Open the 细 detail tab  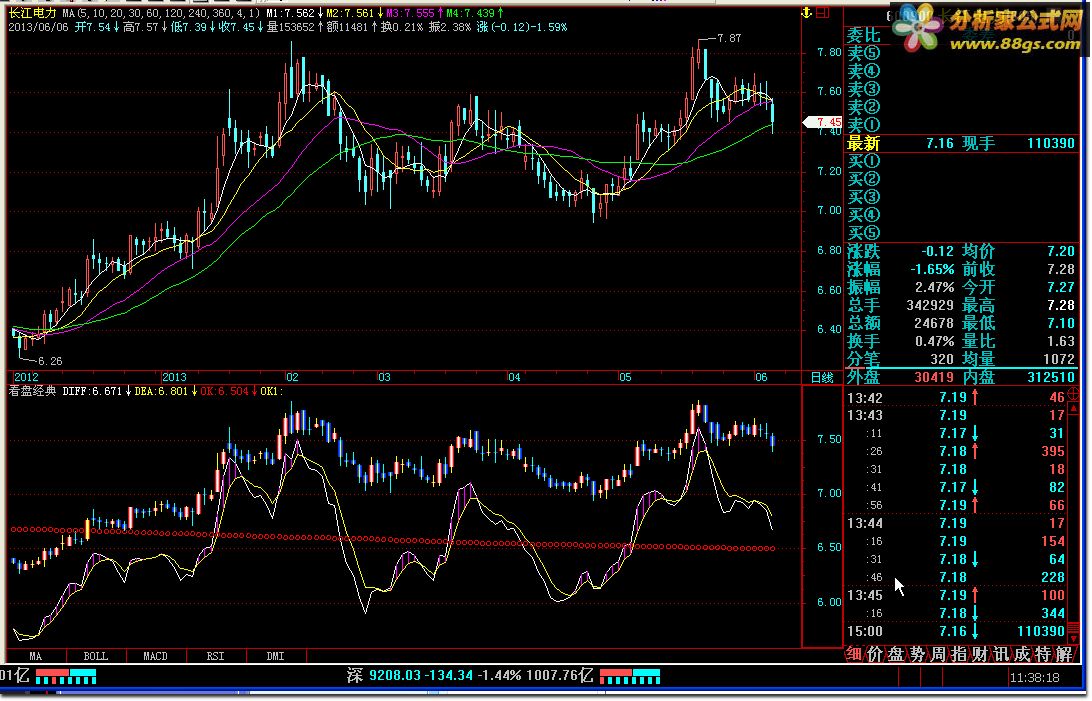coord(854,654)
